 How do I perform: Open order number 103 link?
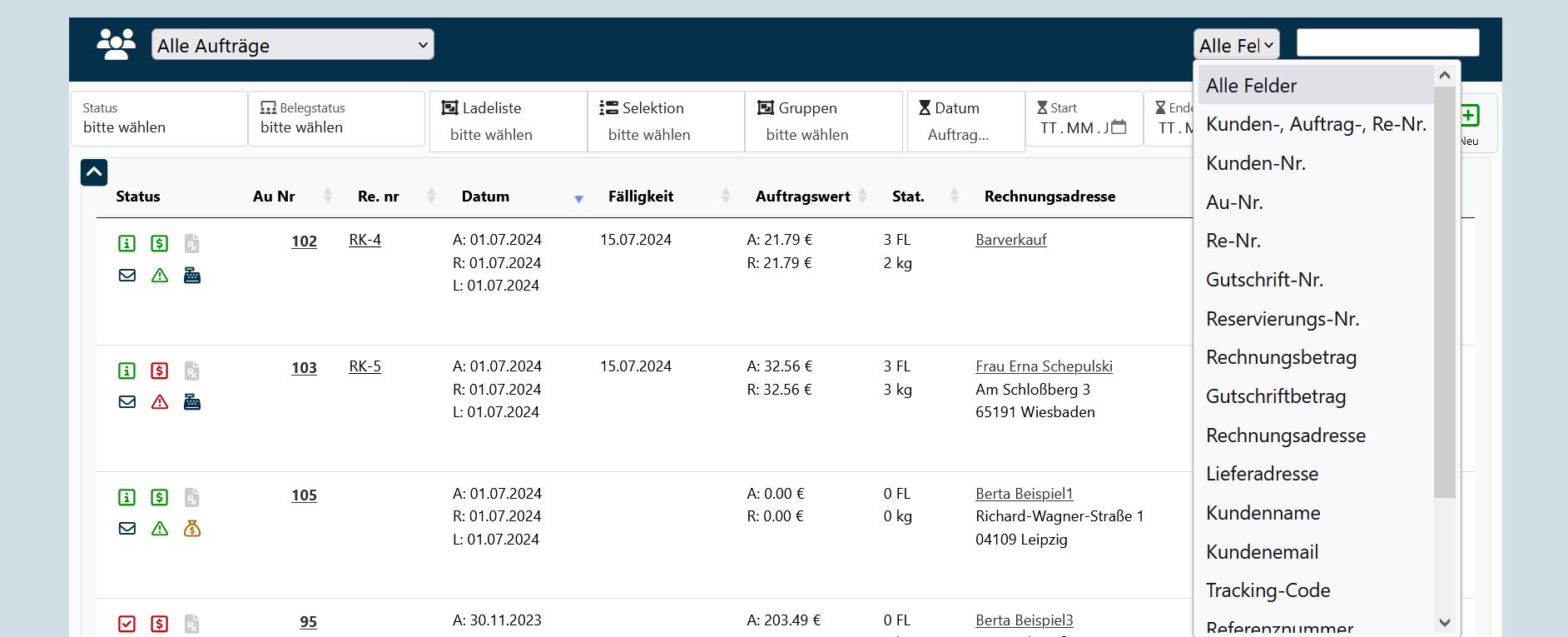pyautogui.click(x=304, y=368)
